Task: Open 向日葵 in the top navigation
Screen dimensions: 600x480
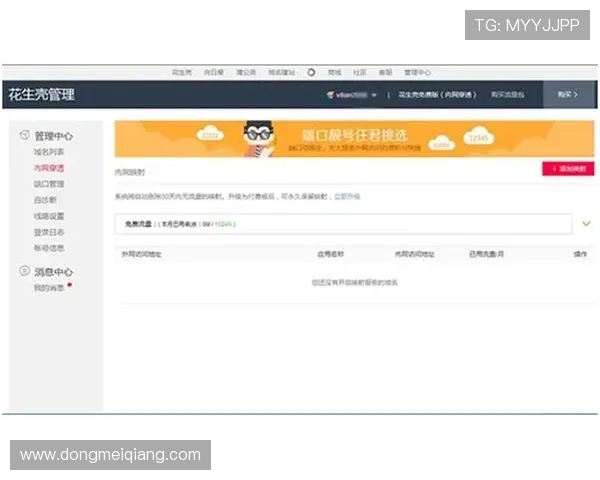Action: (214, 72)
